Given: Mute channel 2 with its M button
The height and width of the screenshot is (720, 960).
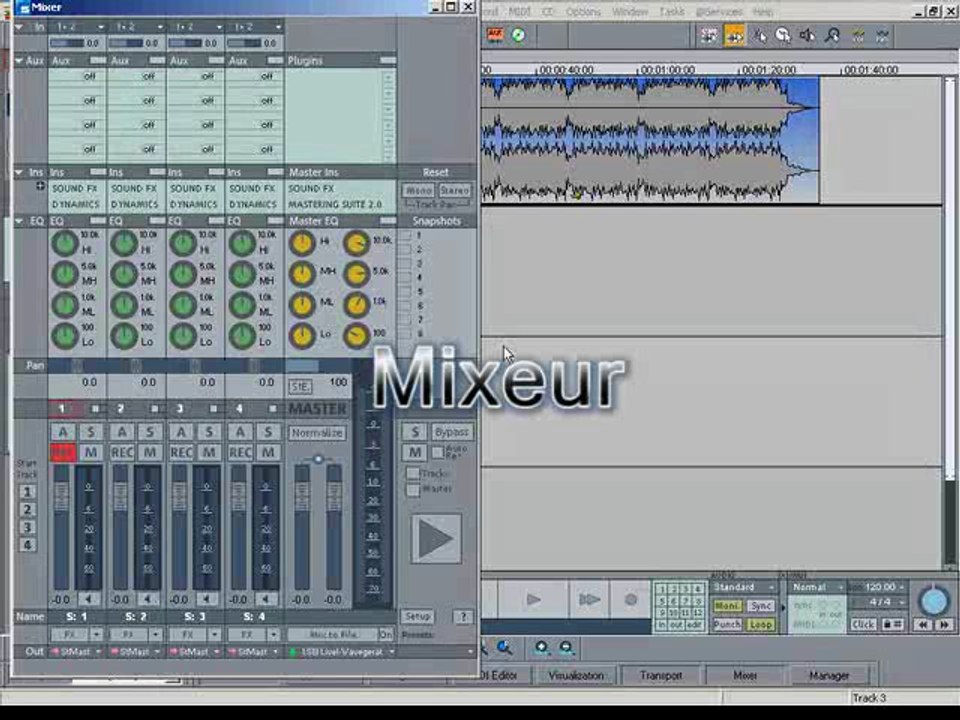Looking at the screenshot, I should 149,452.
